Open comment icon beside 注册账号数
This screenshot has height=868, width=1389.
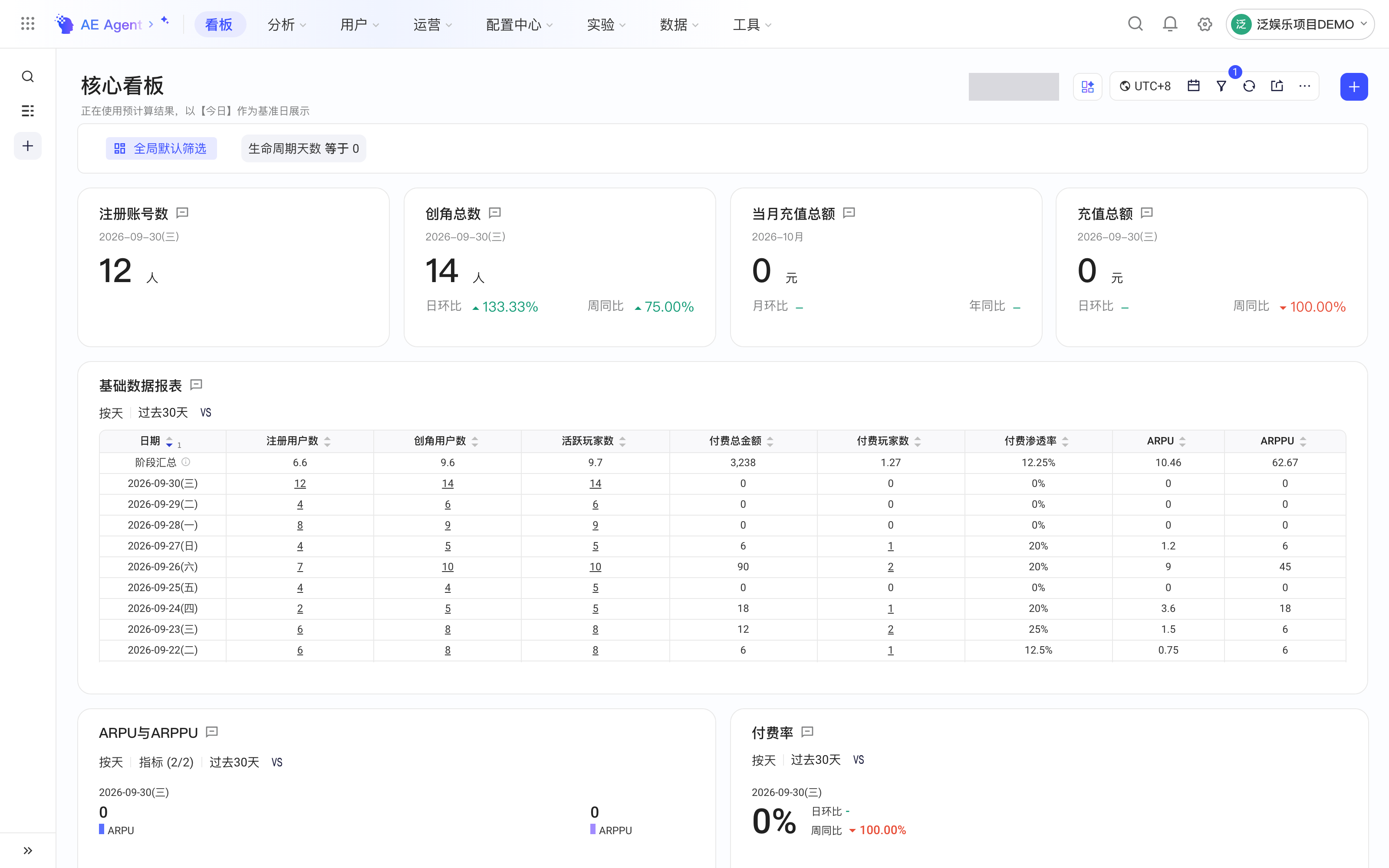[x=182, y=213]
